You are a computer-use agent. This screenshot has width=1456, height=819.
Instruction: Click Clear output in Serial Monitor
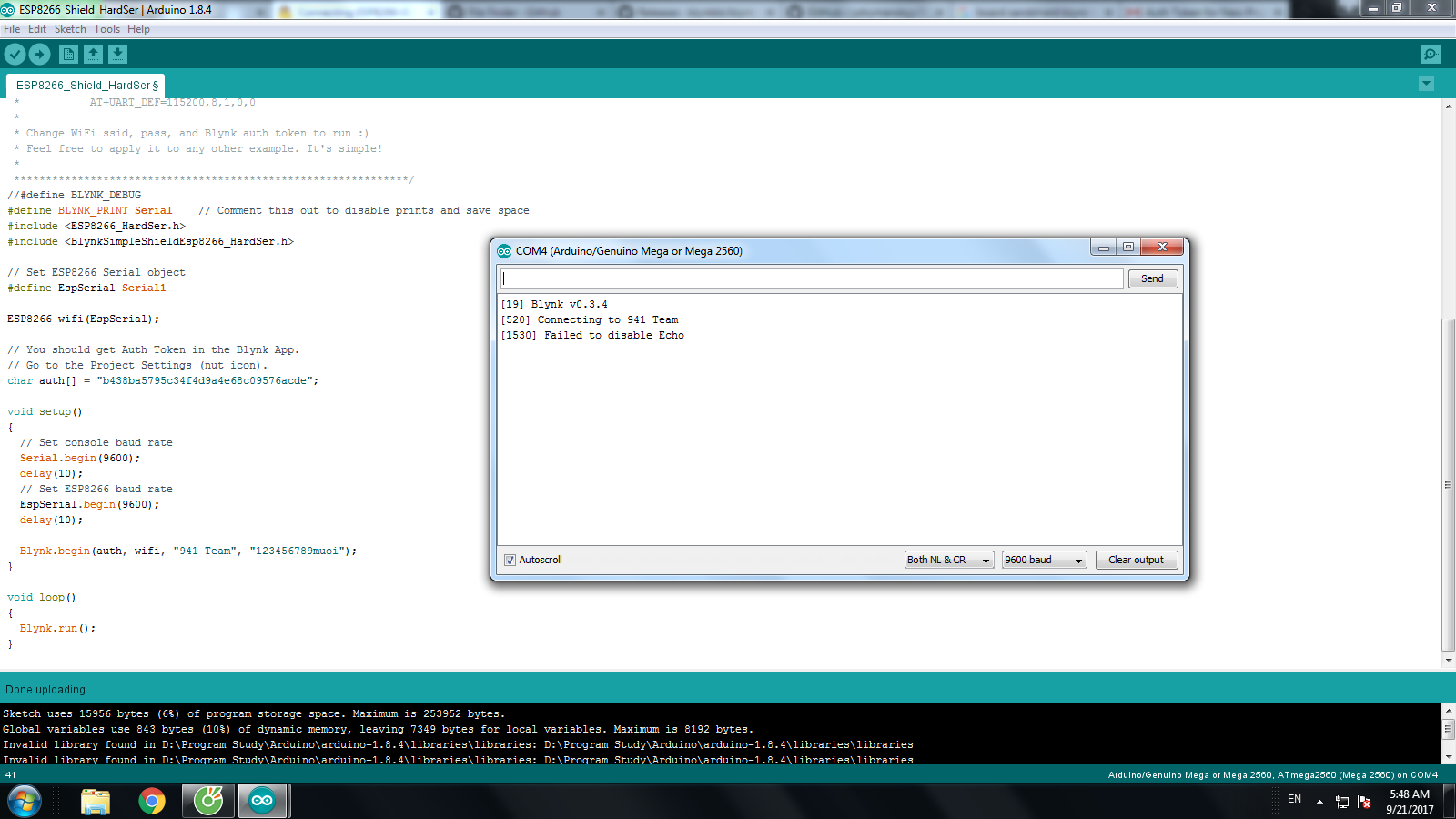[x=1137, y=560]
